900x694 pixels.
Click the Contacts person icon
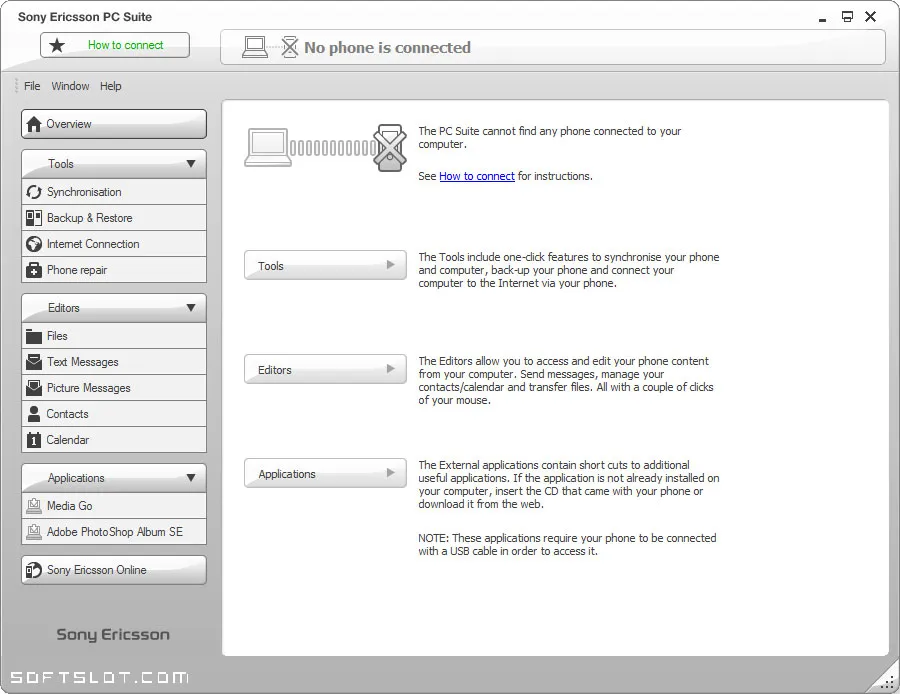[34, 414]
